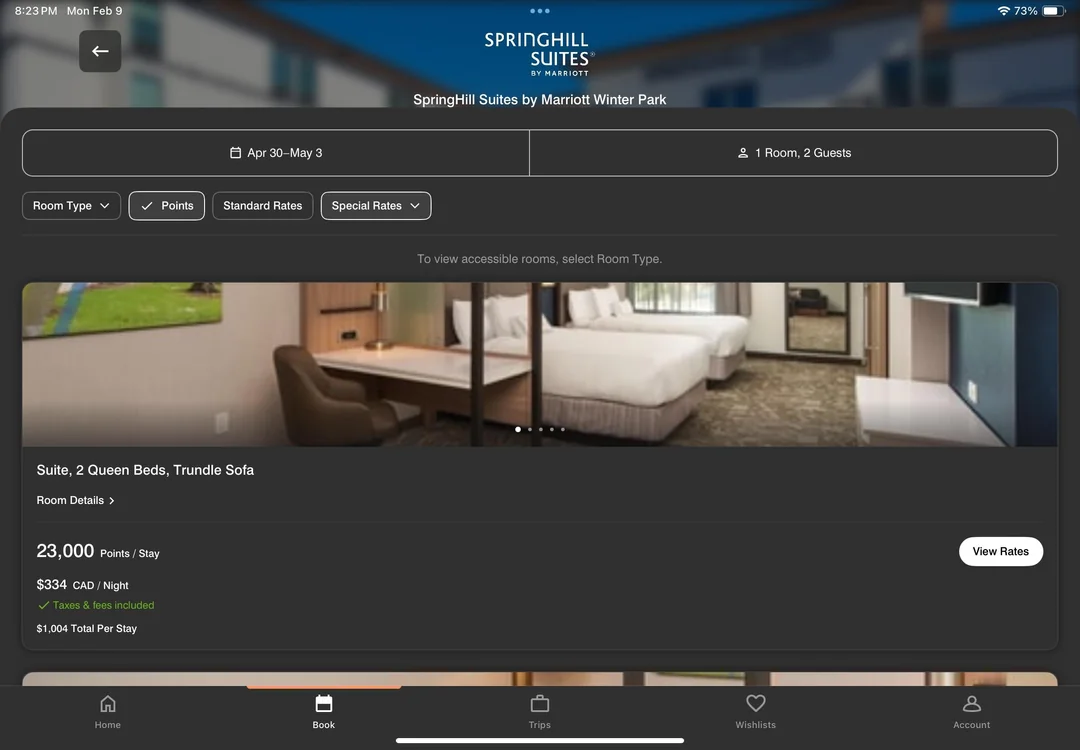Open the Wishlists heart icon

point(756,704)
